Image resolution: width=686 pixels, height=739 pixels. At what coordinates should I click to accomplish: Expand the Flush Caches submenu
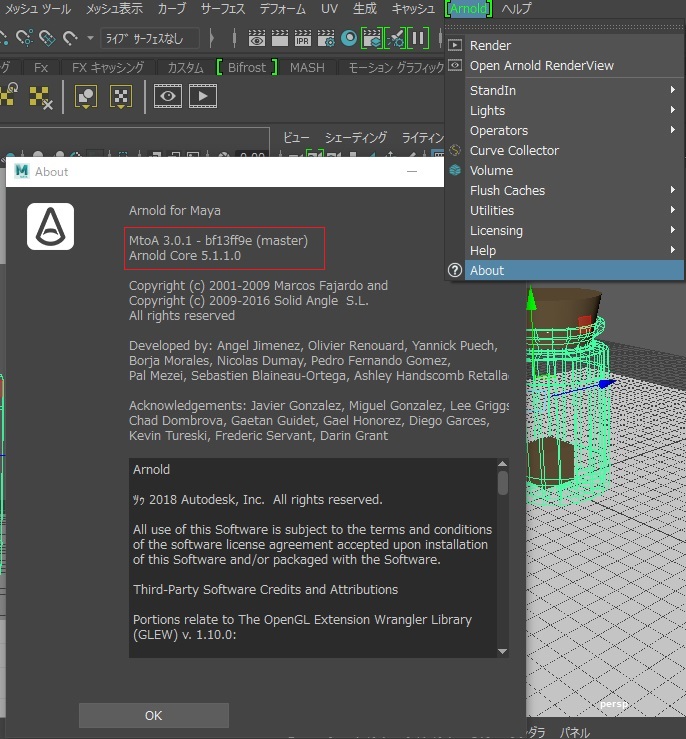coord(574,191)
